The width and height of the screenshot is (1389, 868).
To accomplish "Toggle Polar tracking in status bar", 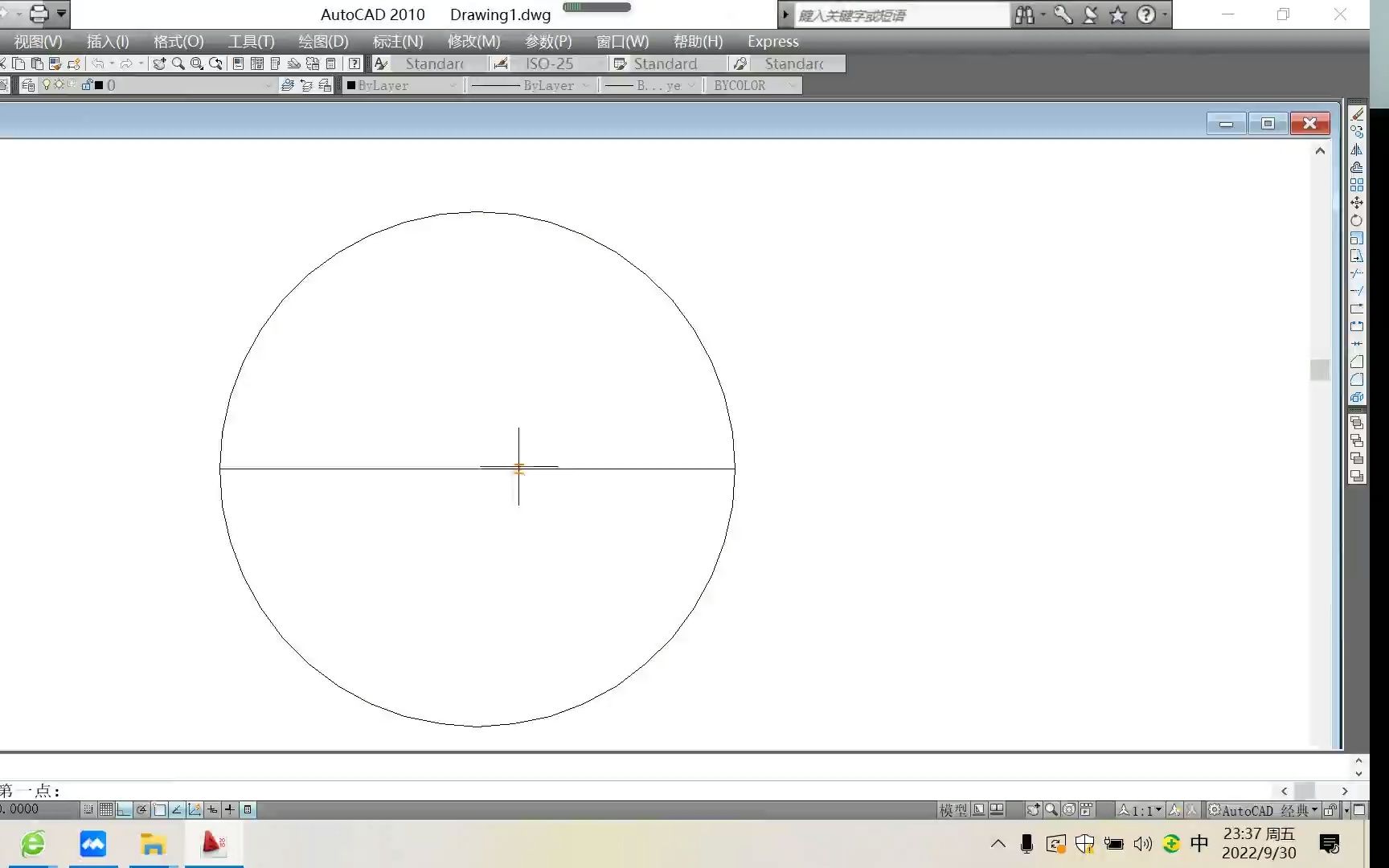I will point(141,809).
